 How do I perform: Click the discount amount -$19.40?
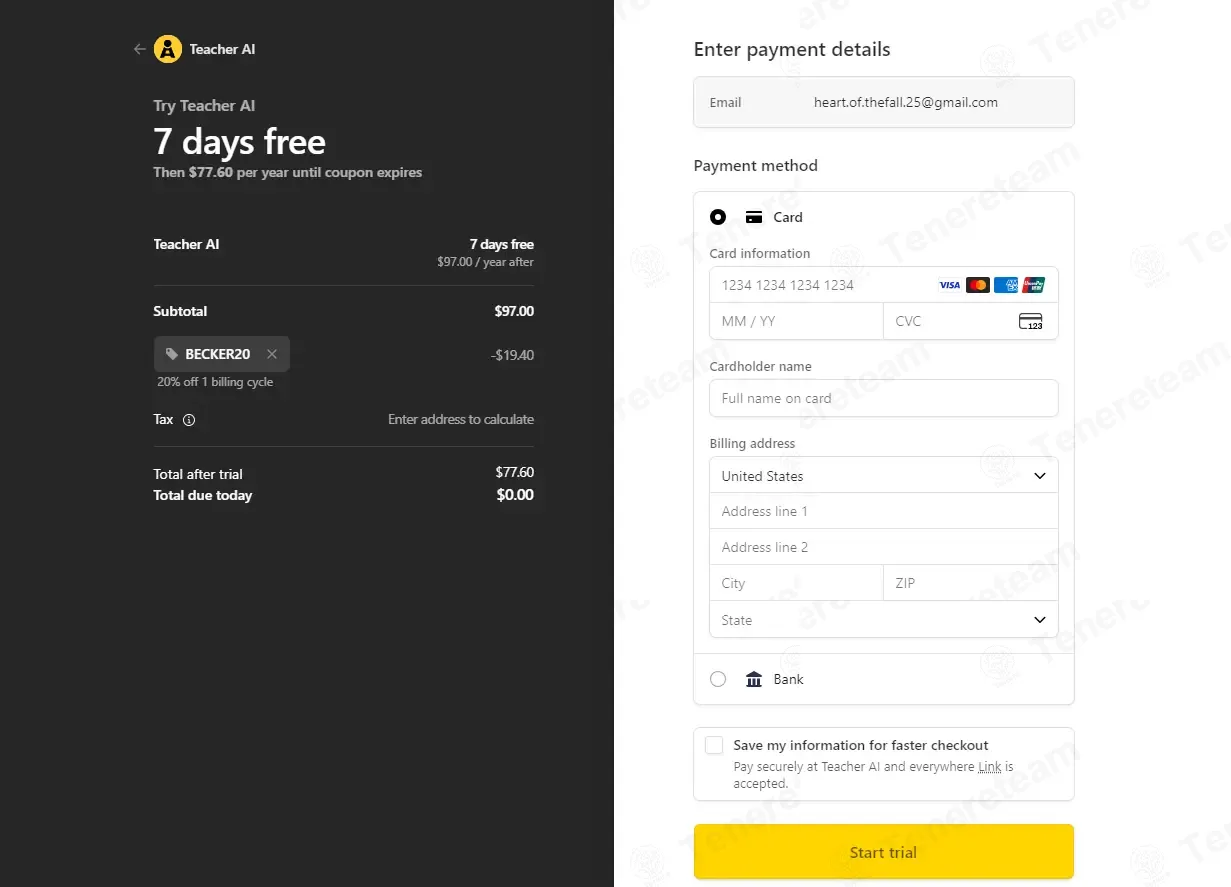[x=512, y=355]
